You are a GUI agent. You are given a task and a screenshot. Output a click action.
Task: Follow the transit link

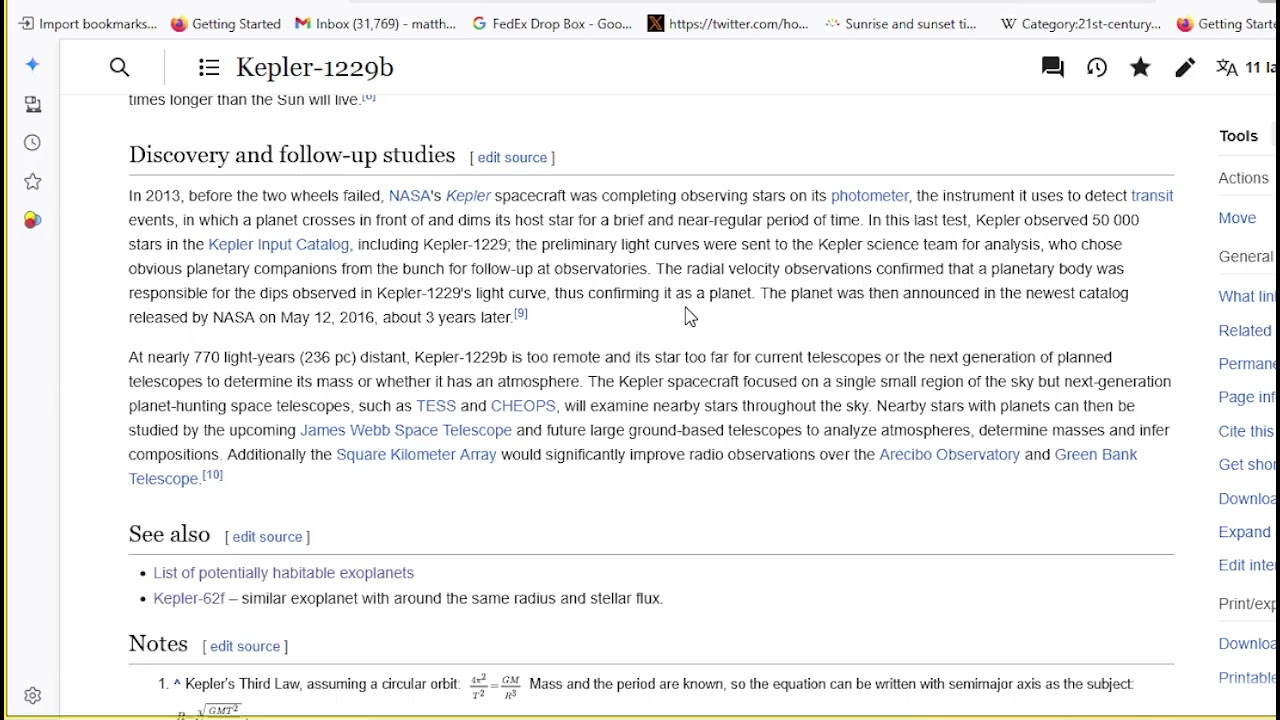[x=1152, y=196]
